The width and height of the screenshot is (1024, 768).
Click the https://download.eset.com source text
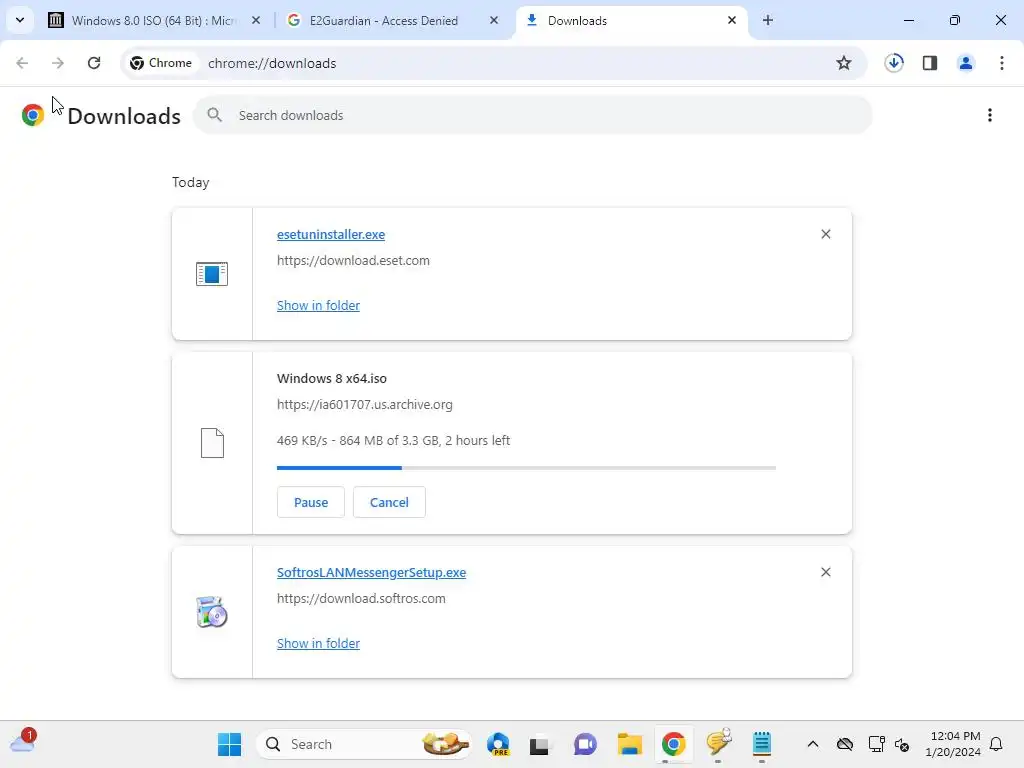(353, 260)
